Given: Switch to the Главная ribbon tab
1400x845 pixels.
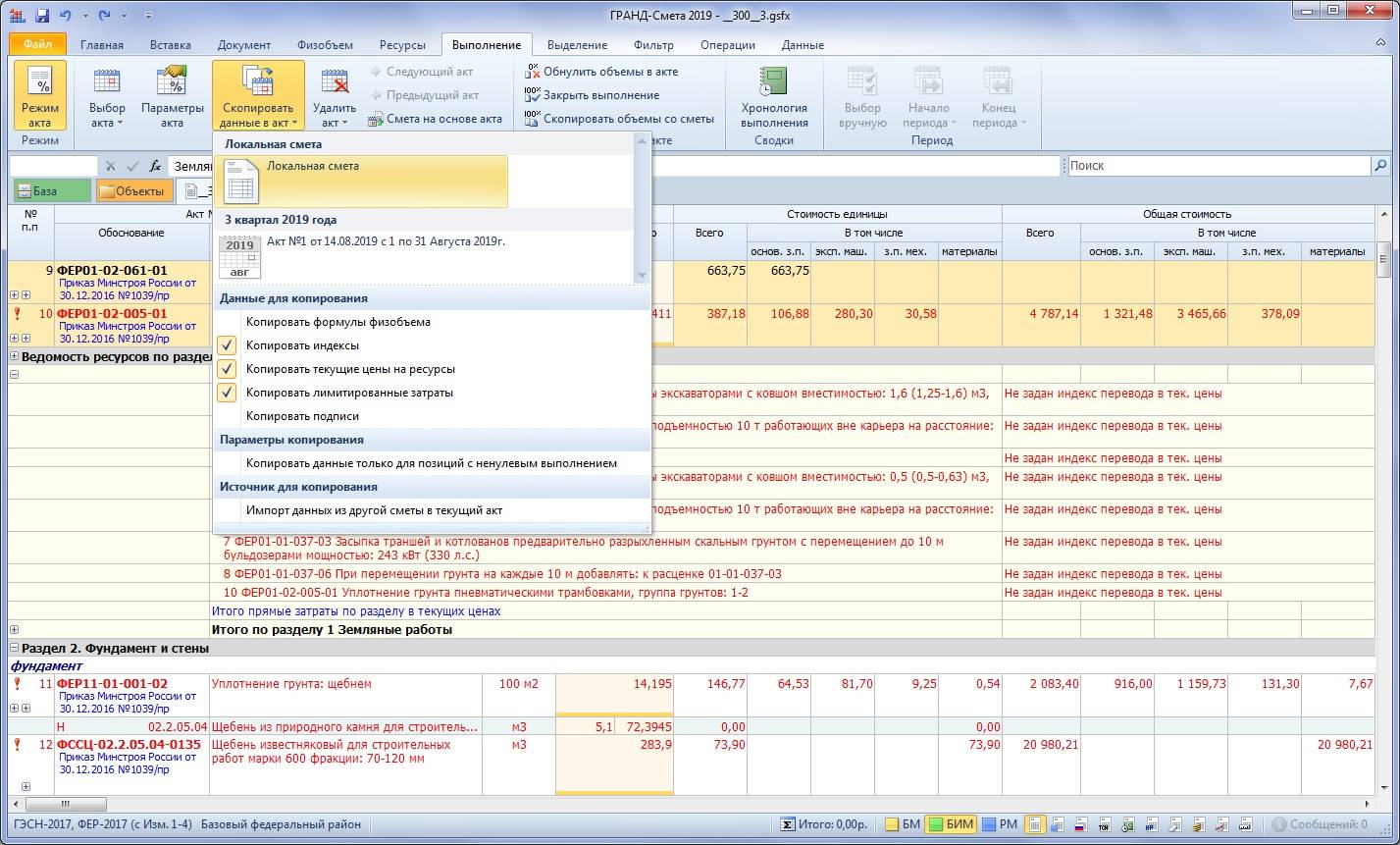Looking at the screenshot, I should click(x=102, y=45).
